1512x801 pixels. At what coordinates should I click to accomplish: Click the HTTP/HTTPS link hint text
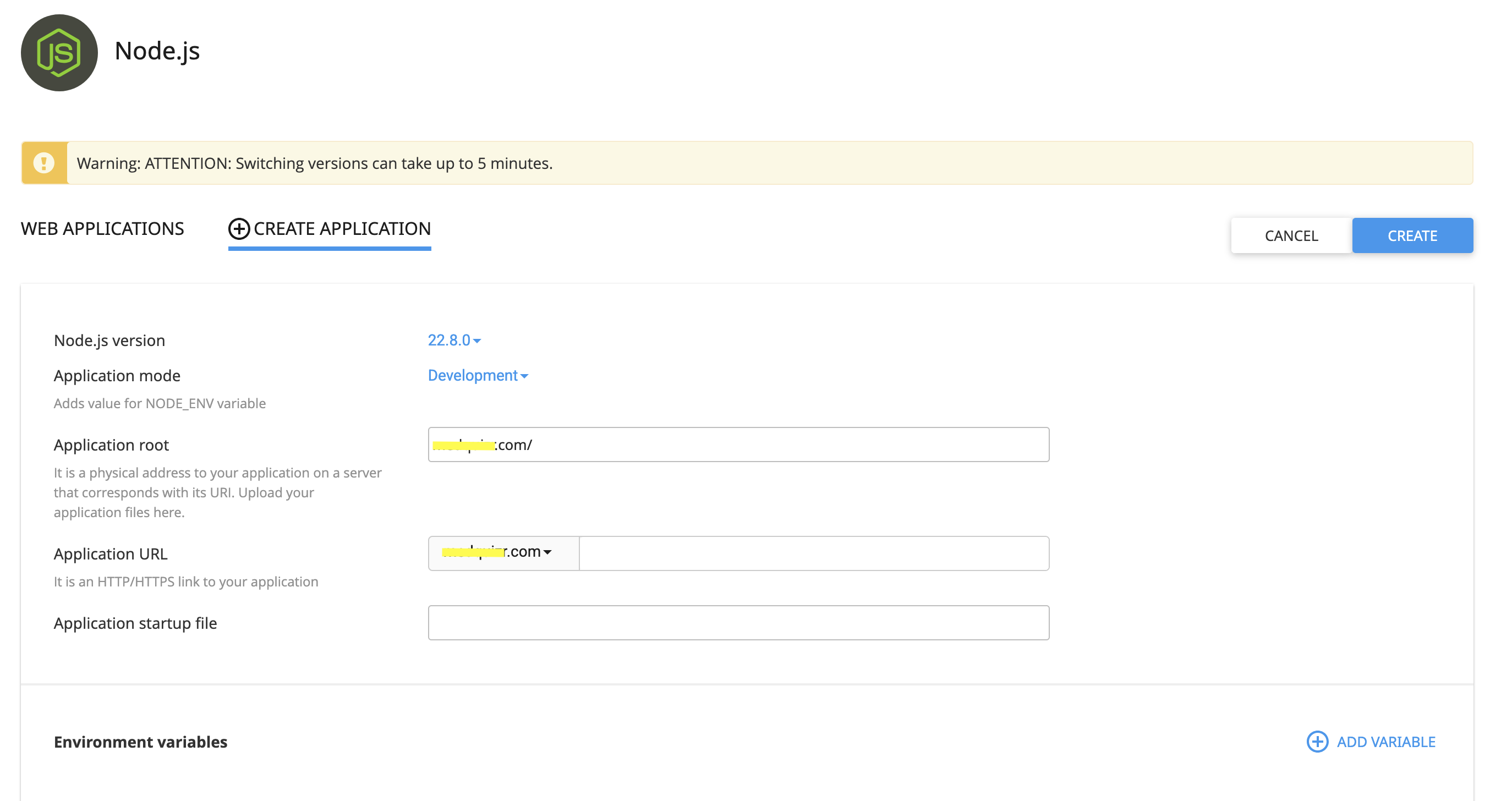click(x=186, y=581)
